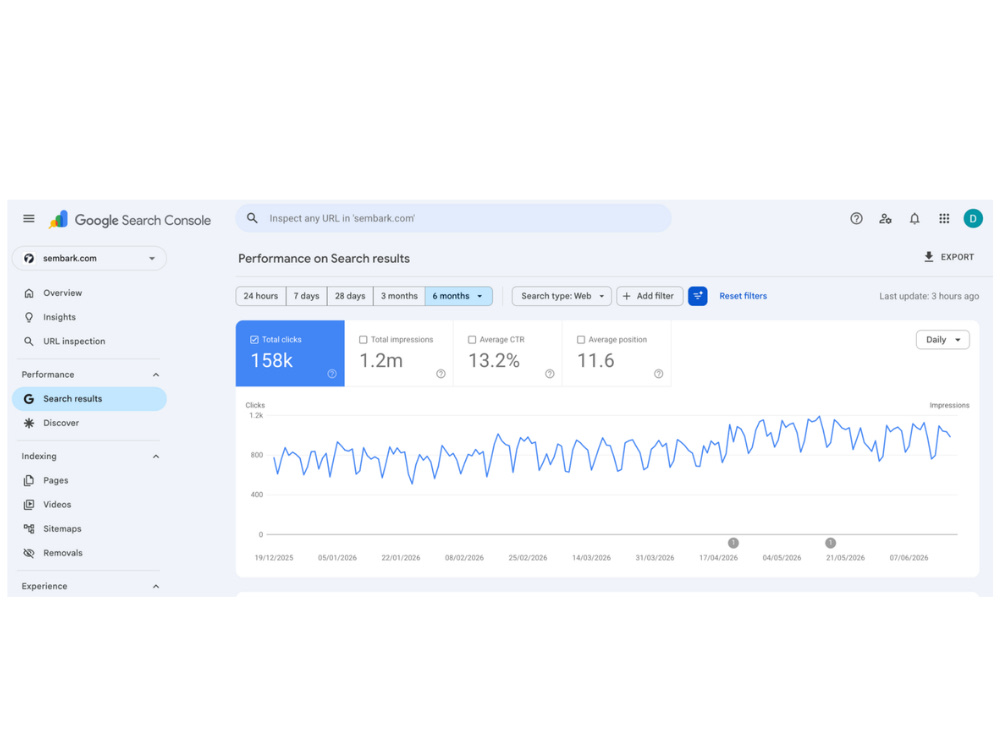Click the Sitemaps tree icon

click(29, 529)
